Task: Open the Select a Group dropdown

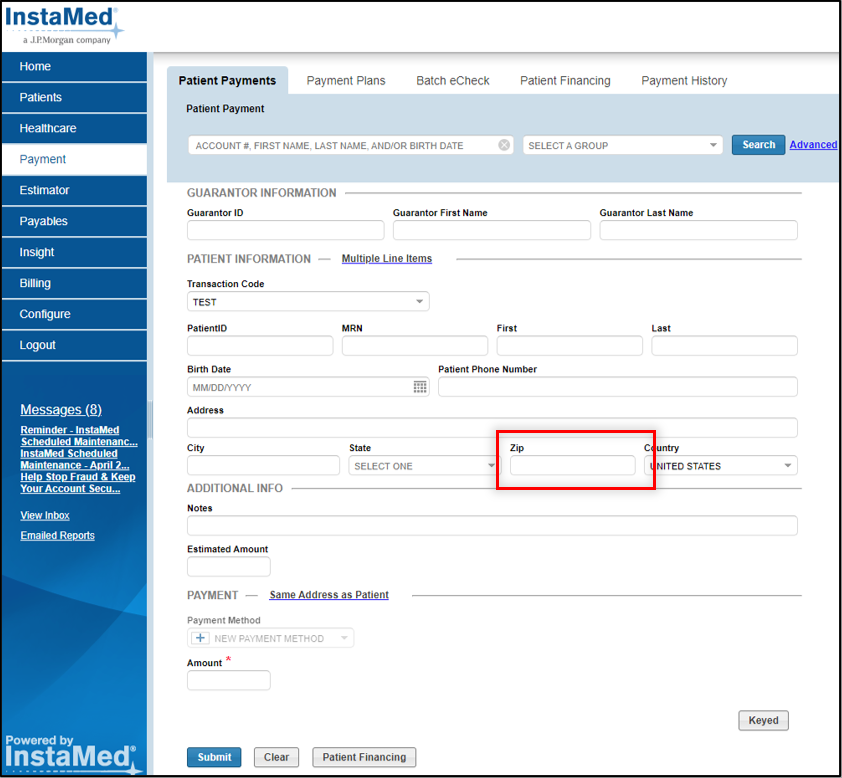Action: tap(713, 144)
